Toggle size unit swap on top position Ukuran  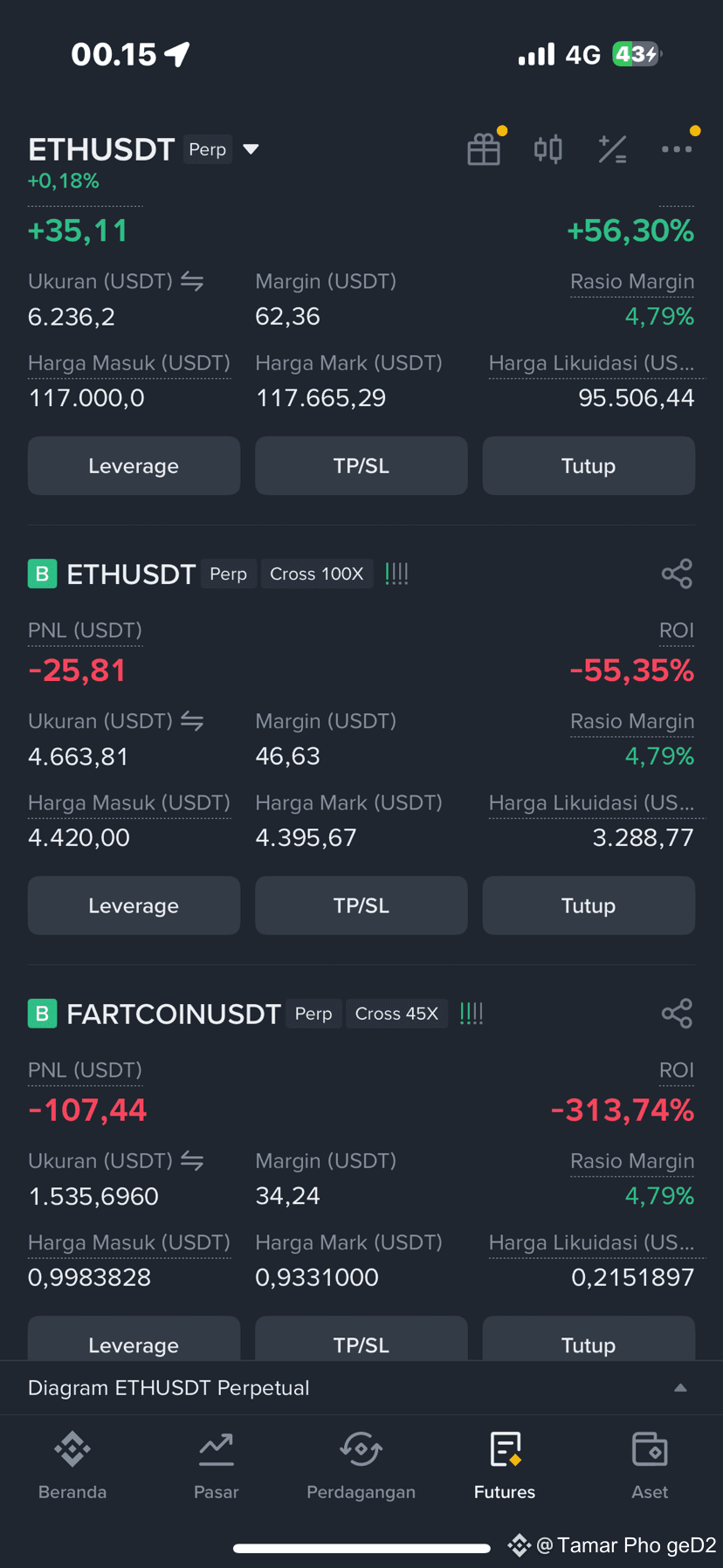(192, 281)
